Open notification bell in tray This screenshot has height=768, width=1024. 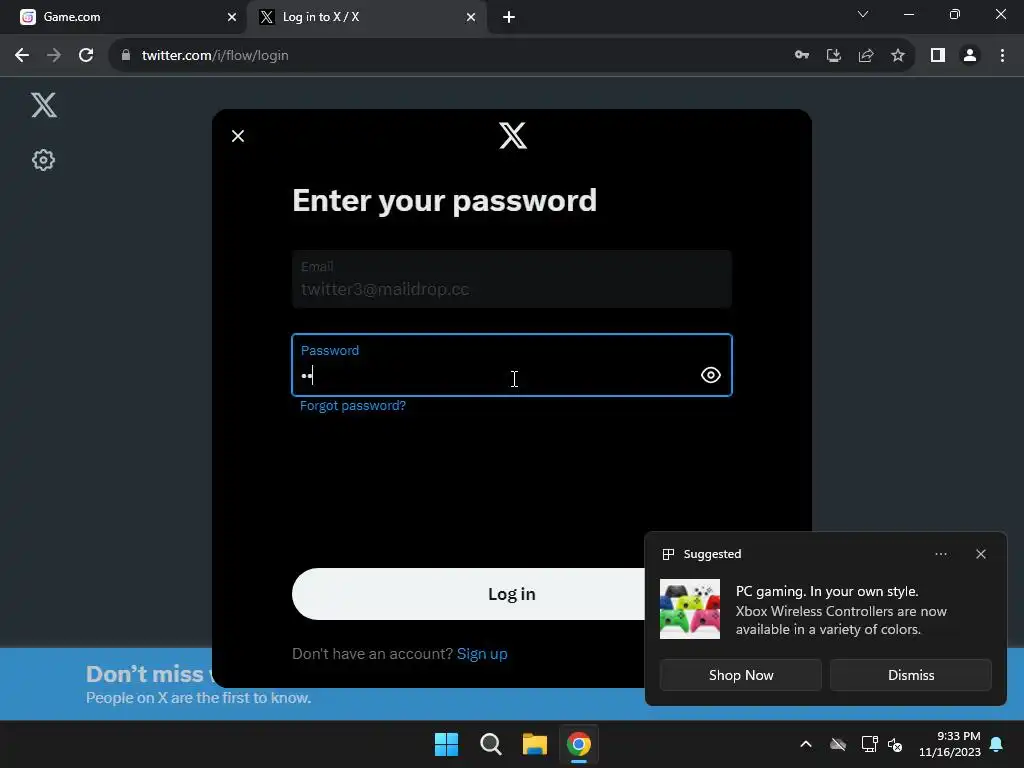(x=997, y=744)
